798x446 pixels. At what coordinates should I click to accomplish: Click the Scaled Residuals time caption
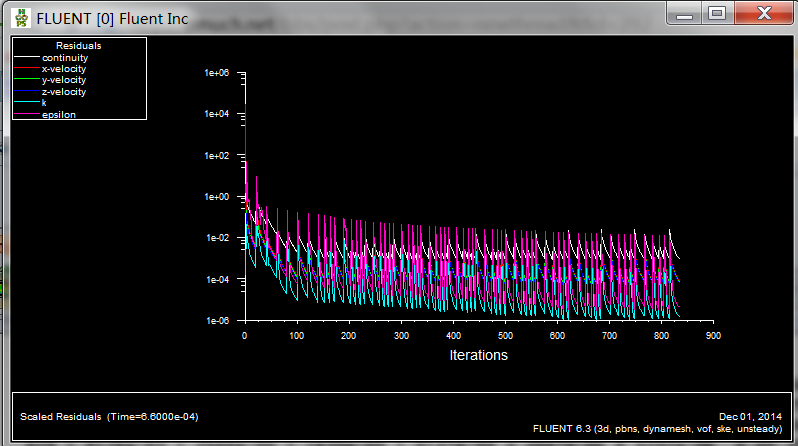click(x=109, y=416)
